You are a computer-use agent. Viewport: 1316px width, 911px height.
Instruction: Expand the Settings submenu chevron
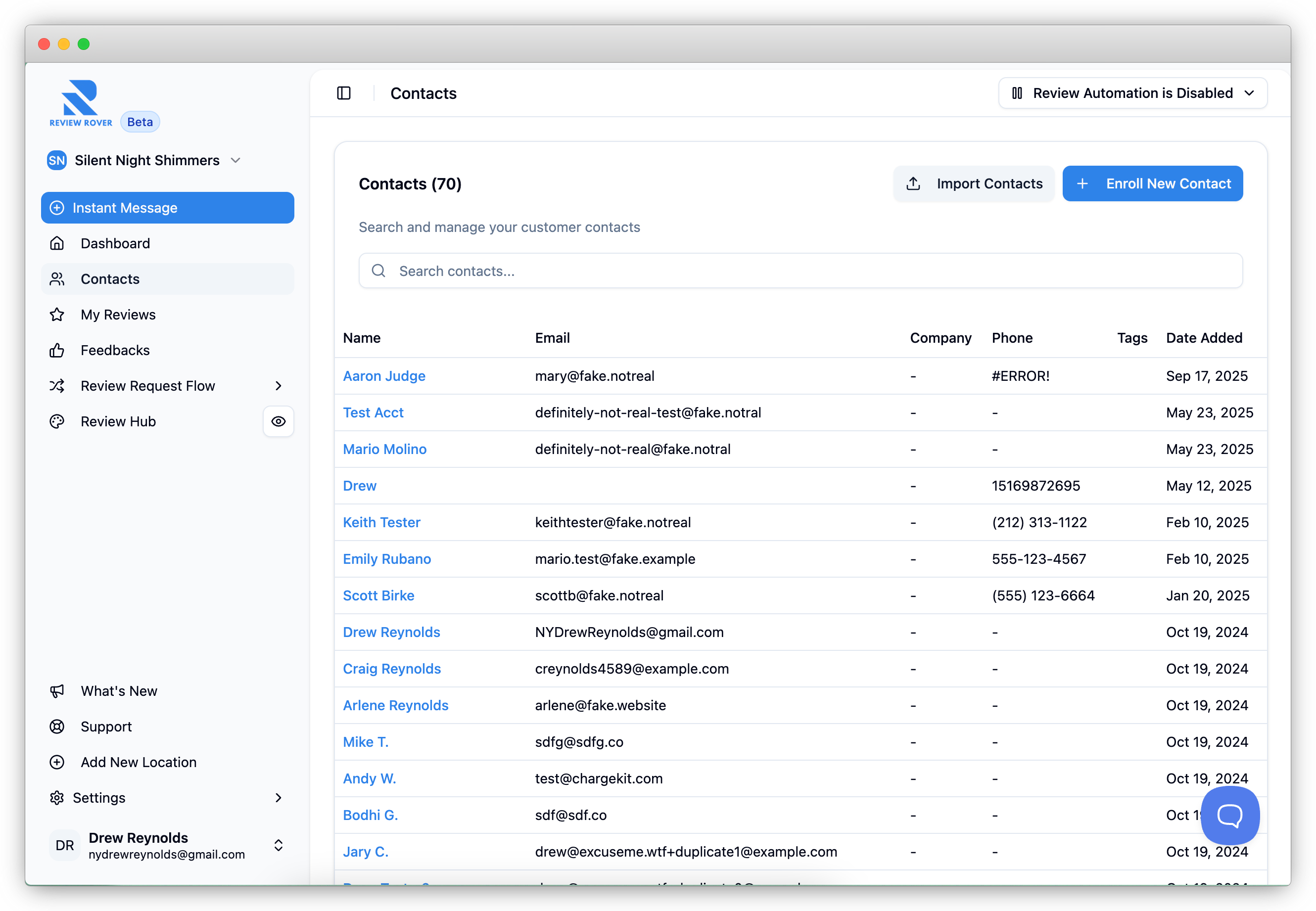click(x=278, y=797)
